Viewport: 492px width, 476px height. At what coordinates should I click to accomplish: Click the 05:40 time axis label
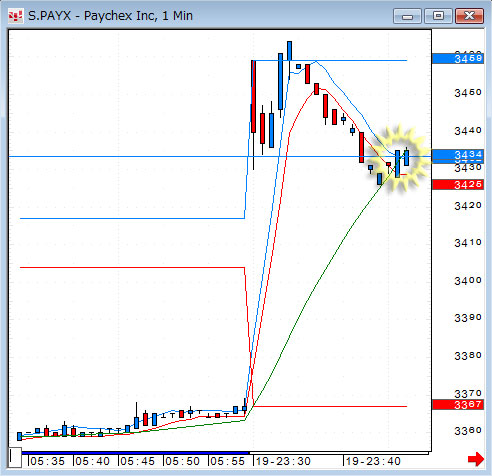tap(92, 461)
